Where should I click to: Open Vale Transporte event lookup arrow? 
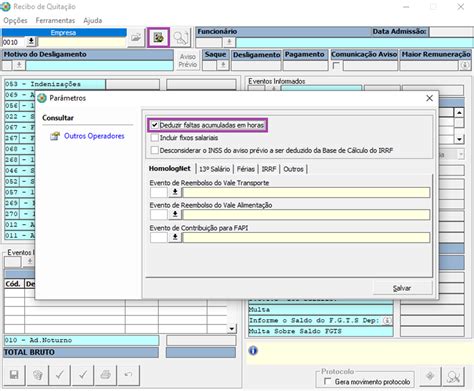tap(175, 192)
